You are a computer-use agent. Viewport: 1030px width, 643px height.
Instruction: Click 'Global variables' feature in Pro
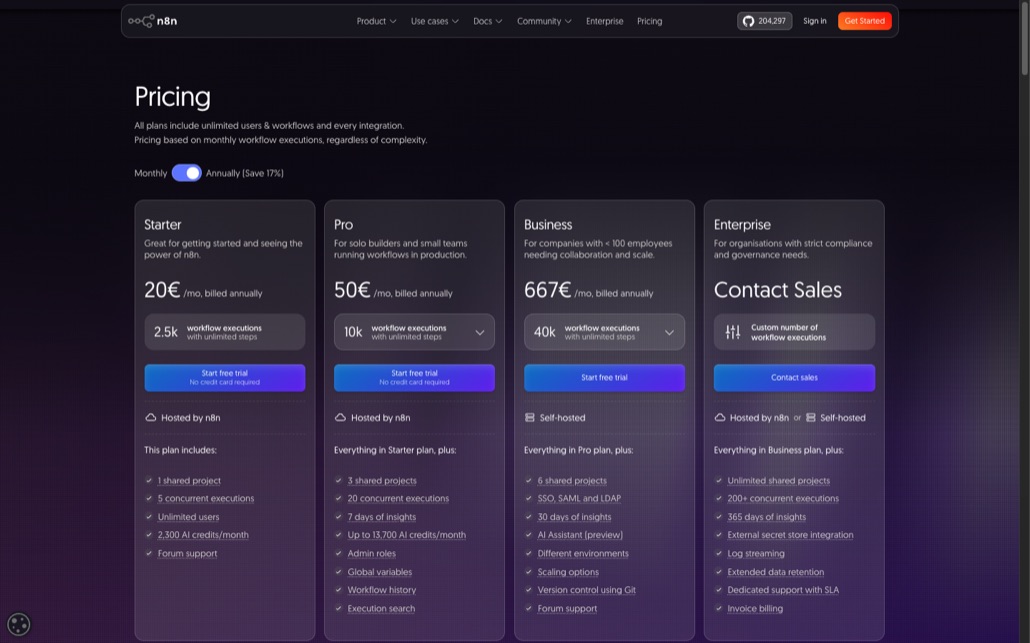(x=380, y=572)
